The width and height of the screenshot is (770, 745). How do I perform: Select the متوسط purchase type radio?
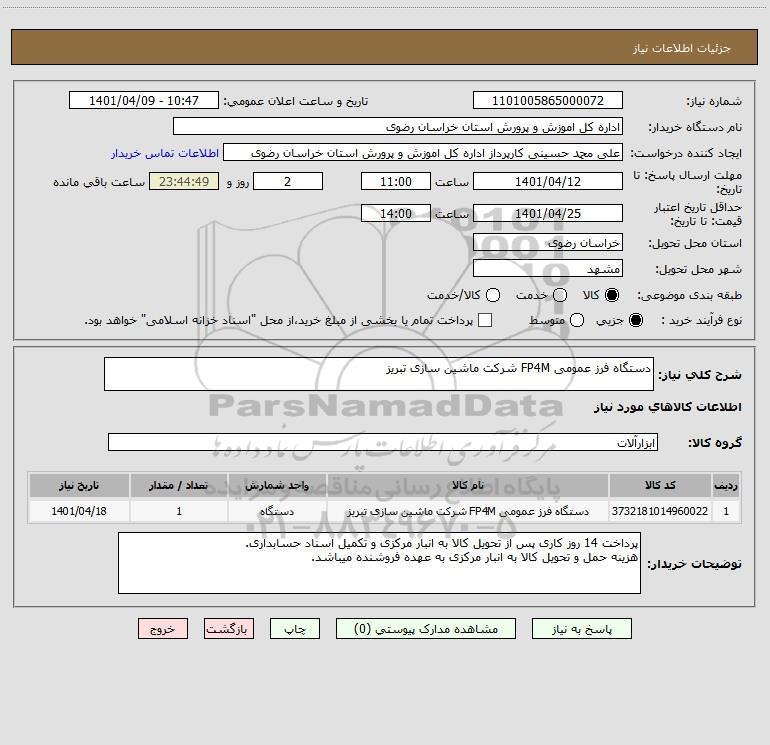pyautogui.click(x=577, y=320)
